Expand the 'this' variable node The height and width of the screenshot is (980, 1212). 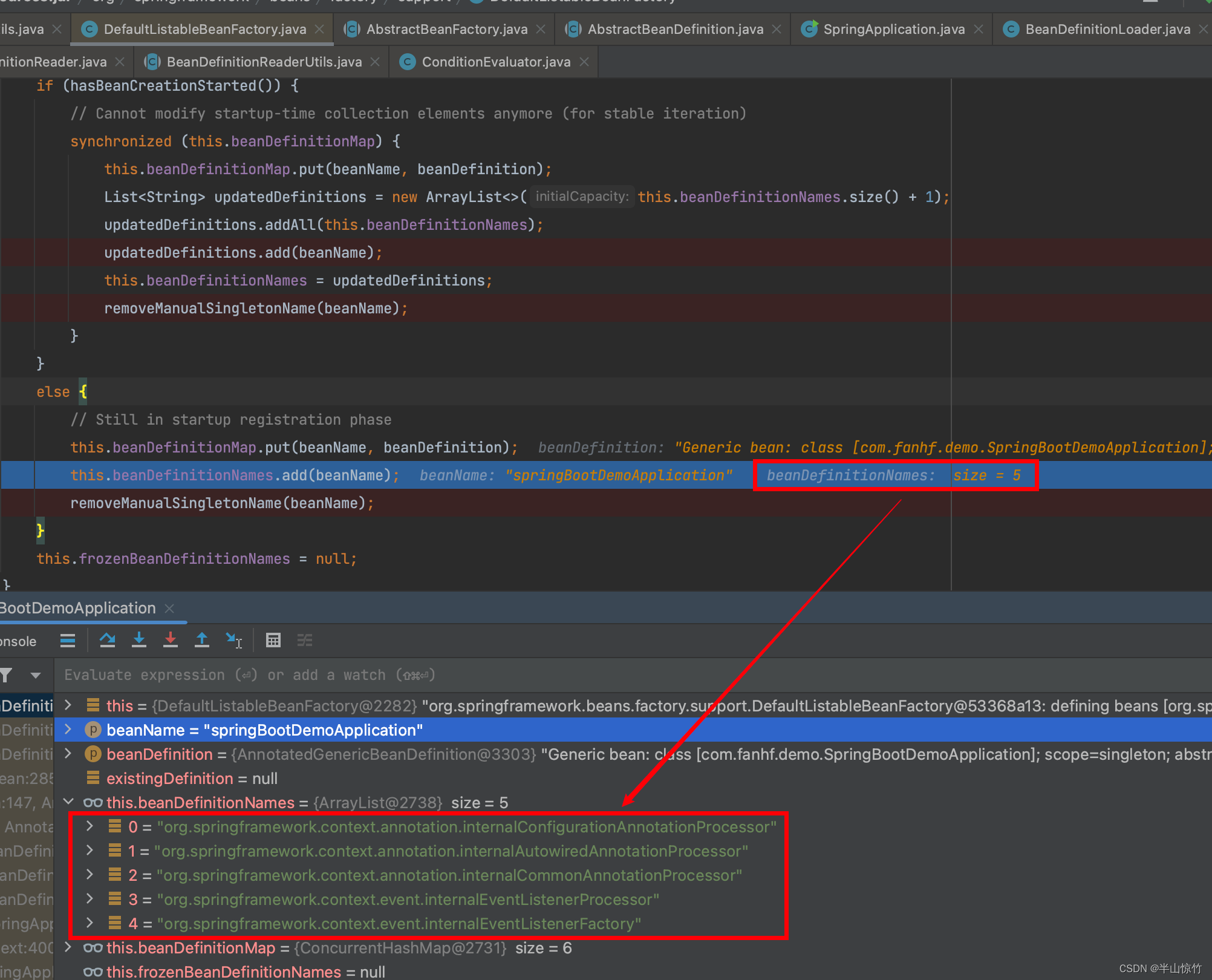pyautogui.click(x=68, y=705)
